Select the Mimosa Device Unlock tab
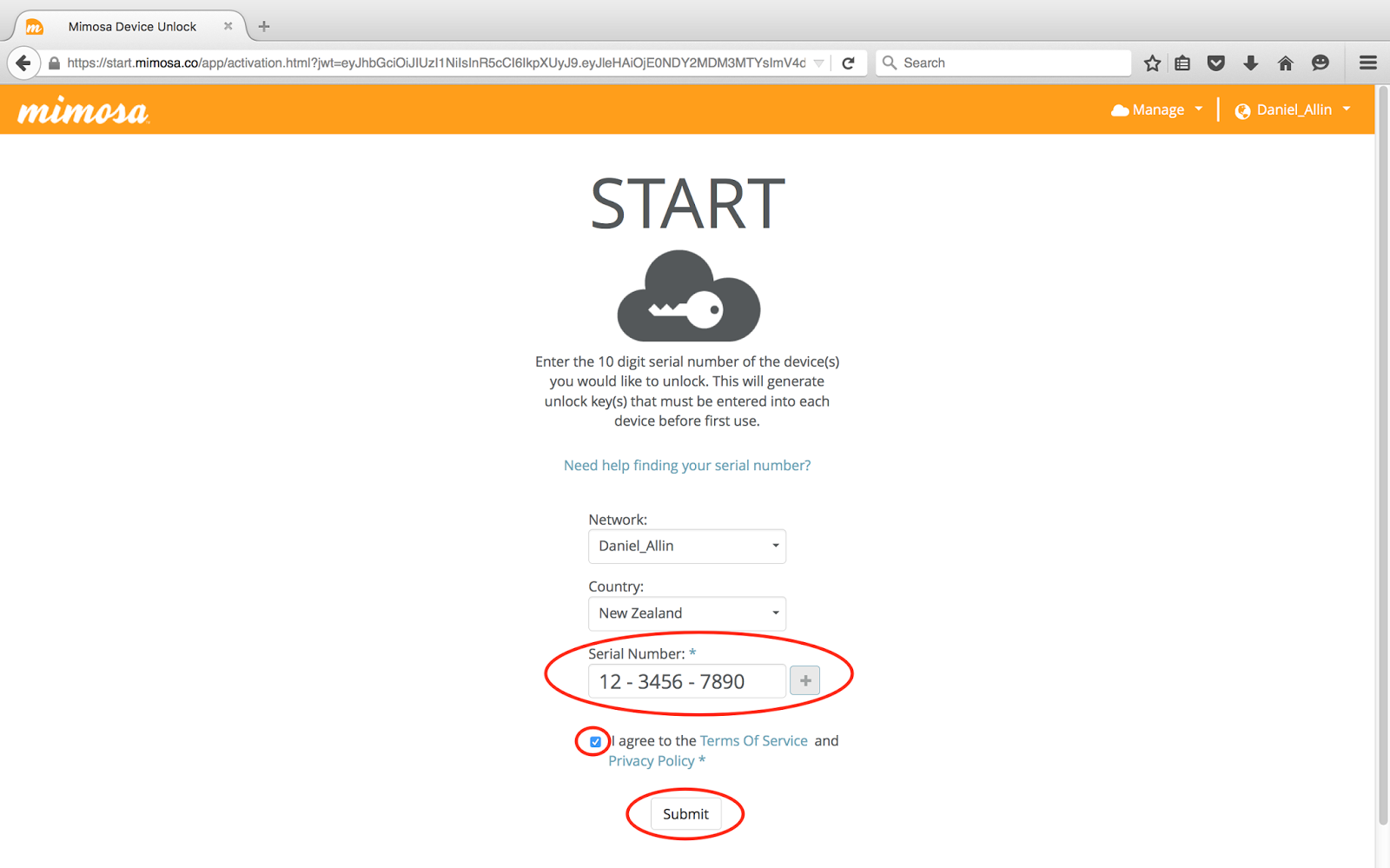This screenshot has height=868, width=1390. point(132,26)
